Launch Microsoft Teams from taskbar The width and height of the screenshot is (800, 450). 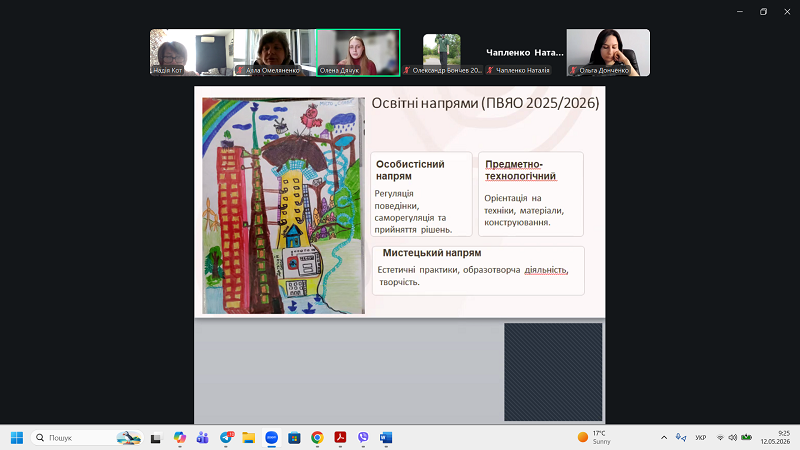click(x=203, y=438)
